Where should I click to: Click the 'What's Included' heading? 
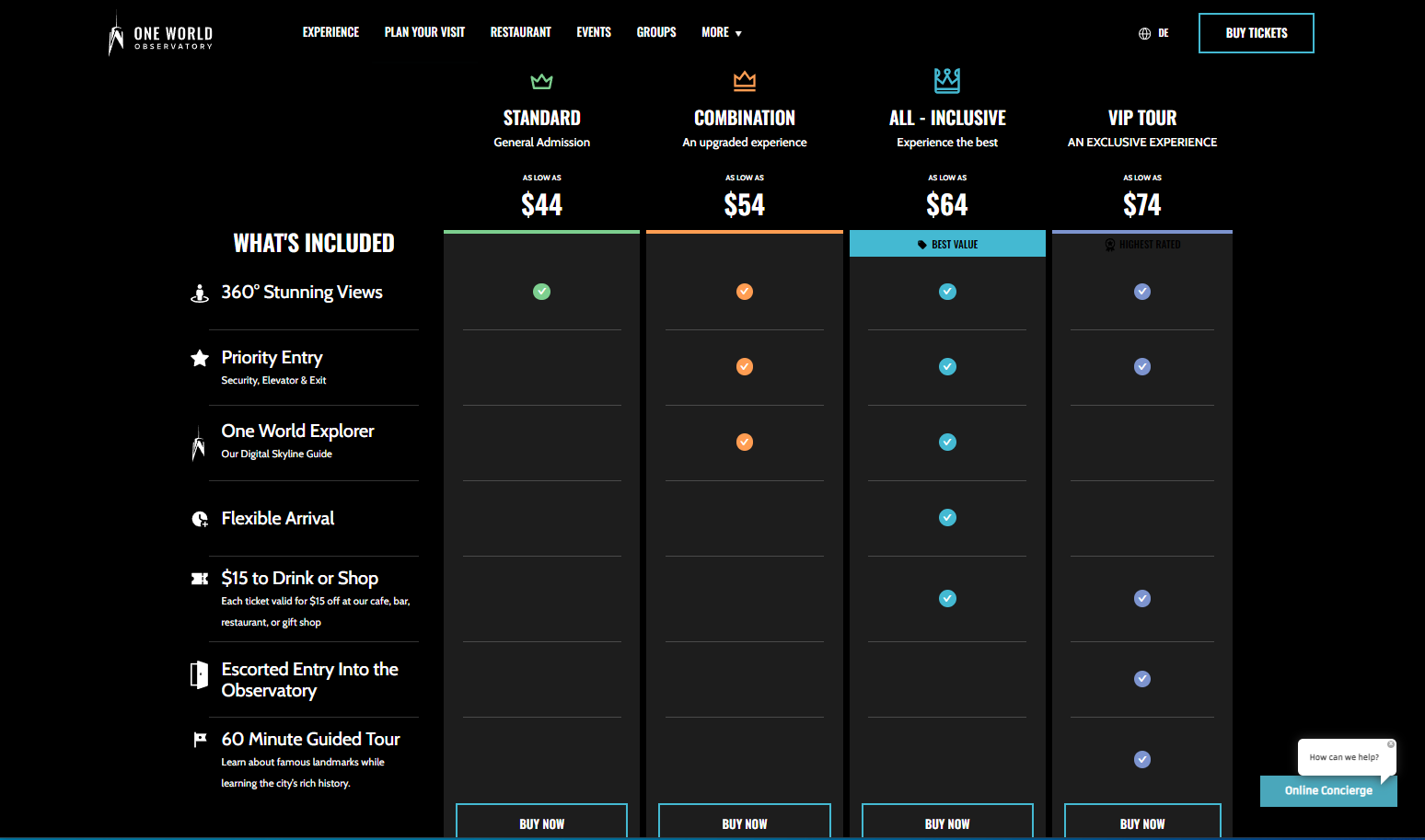click(x=314, y=243)
